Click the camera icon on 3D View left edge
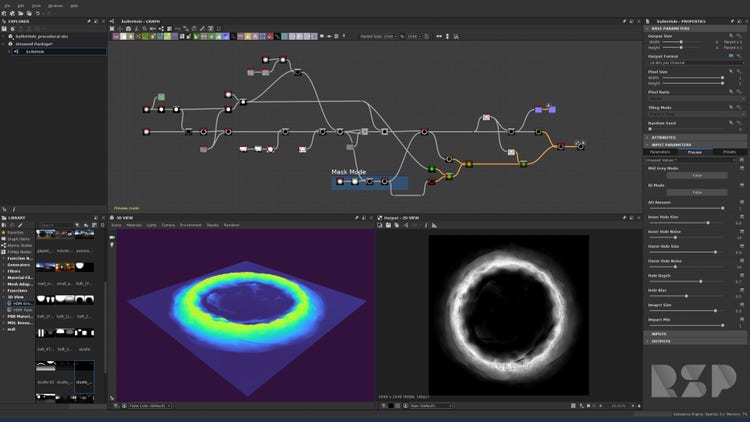The width and height of the screenshot is (750, 422). point(112,237)
